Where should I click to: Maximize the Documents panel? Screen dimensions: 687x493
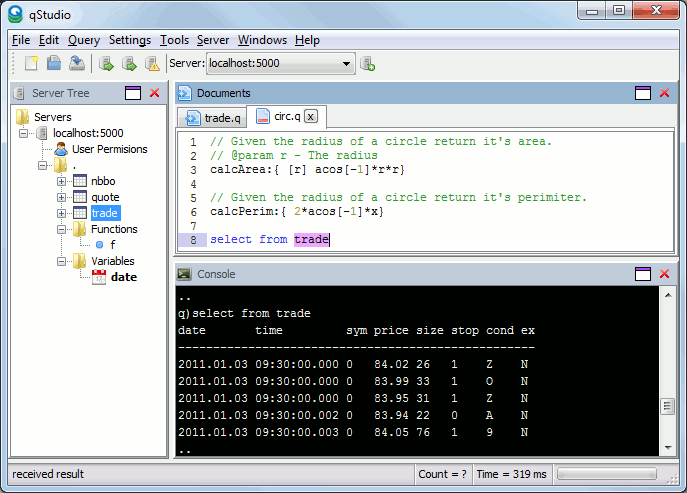click(643, 93)
